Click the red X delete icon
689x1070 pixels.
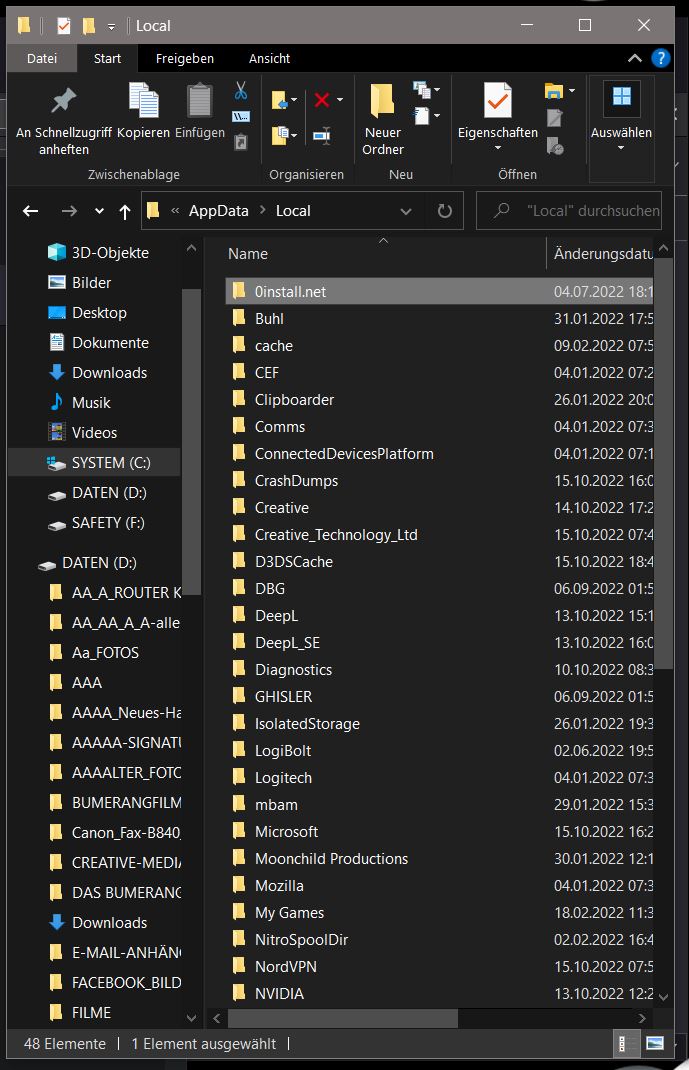click(322, 100)
